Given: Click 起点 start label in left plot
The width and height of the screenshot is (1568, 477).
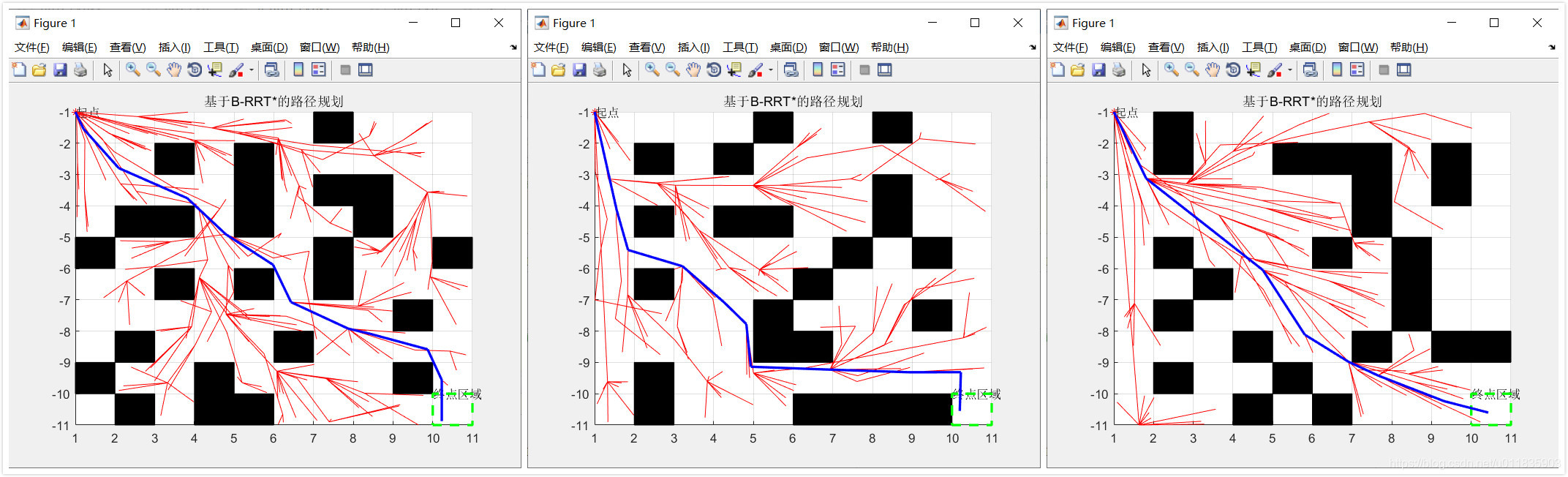Looking at the screenshot, I should pos(88,113).
